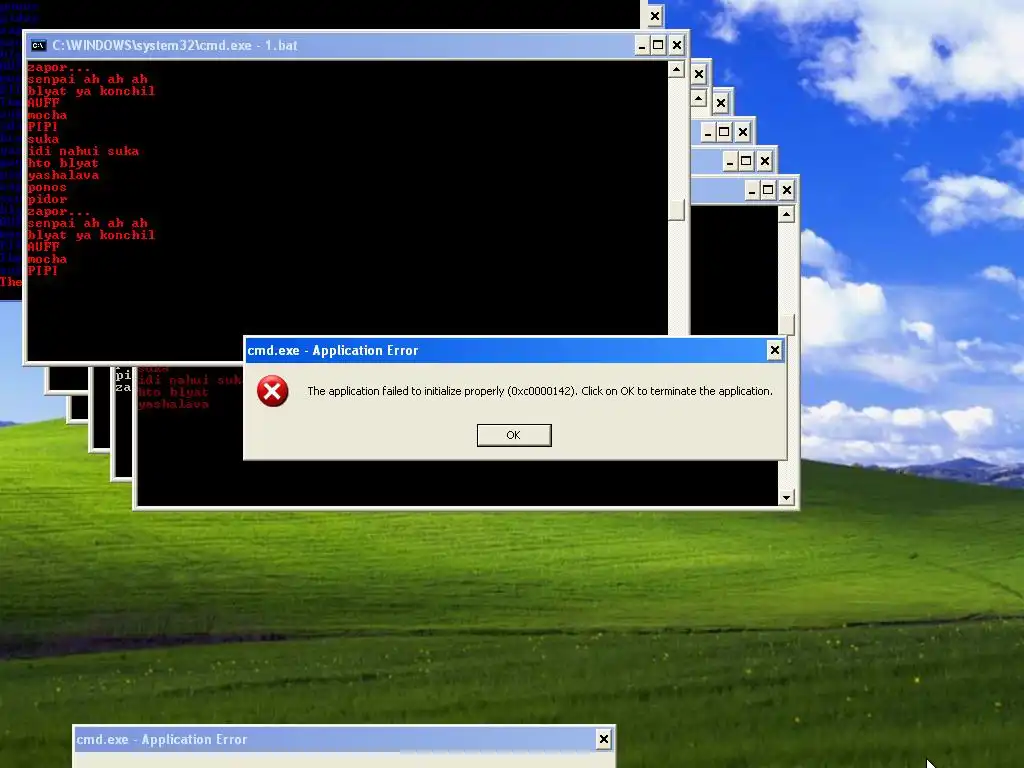Close the bottom Application Error dialog
1024x768 pixels.
[x=603, y=739]
